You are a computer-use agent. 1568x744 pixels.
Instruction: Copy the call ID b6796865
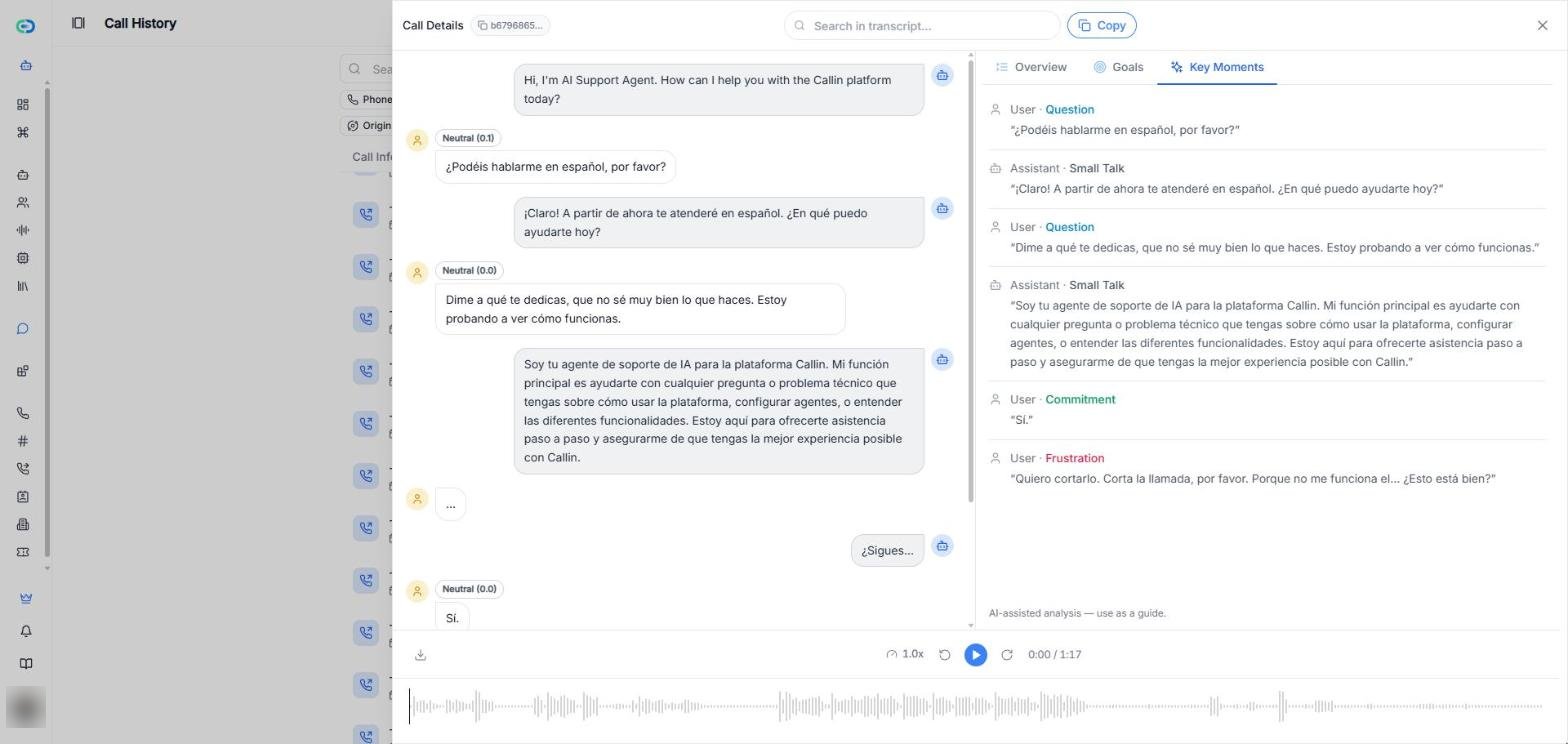click(x=510, y=25)
